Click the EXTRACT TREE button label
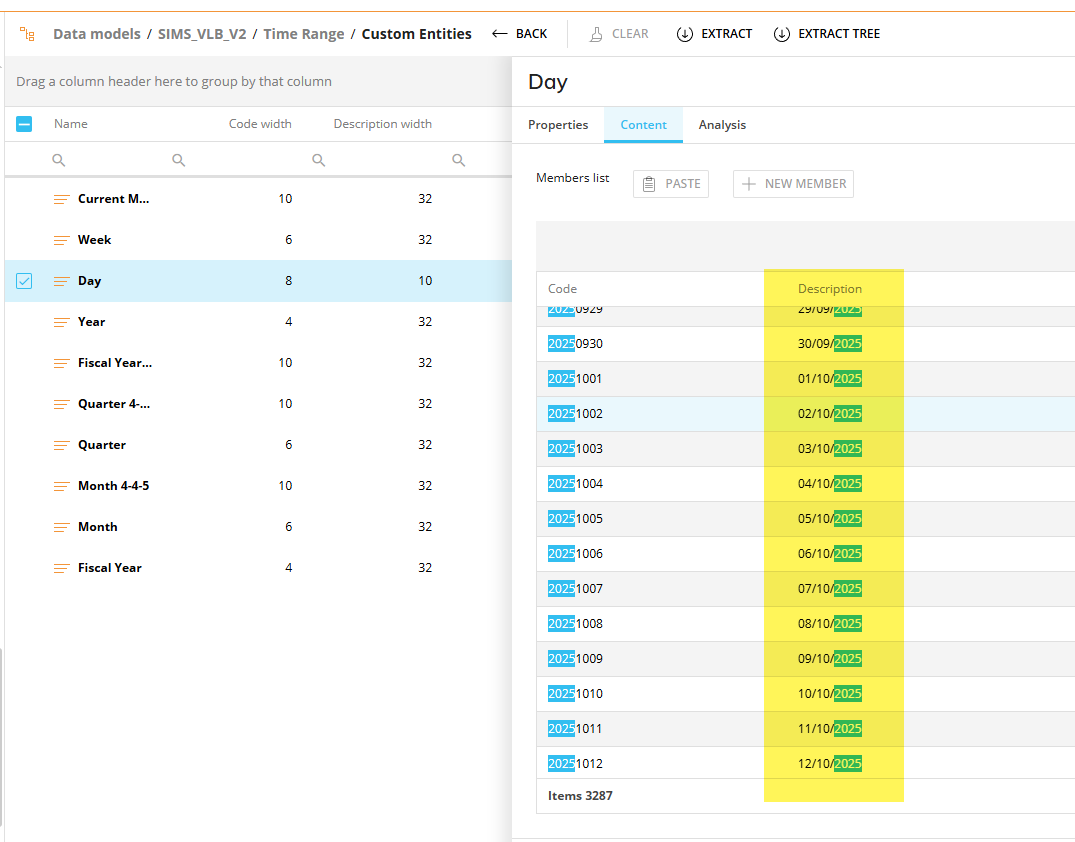Screen dimensions: 1075x842 838,34
